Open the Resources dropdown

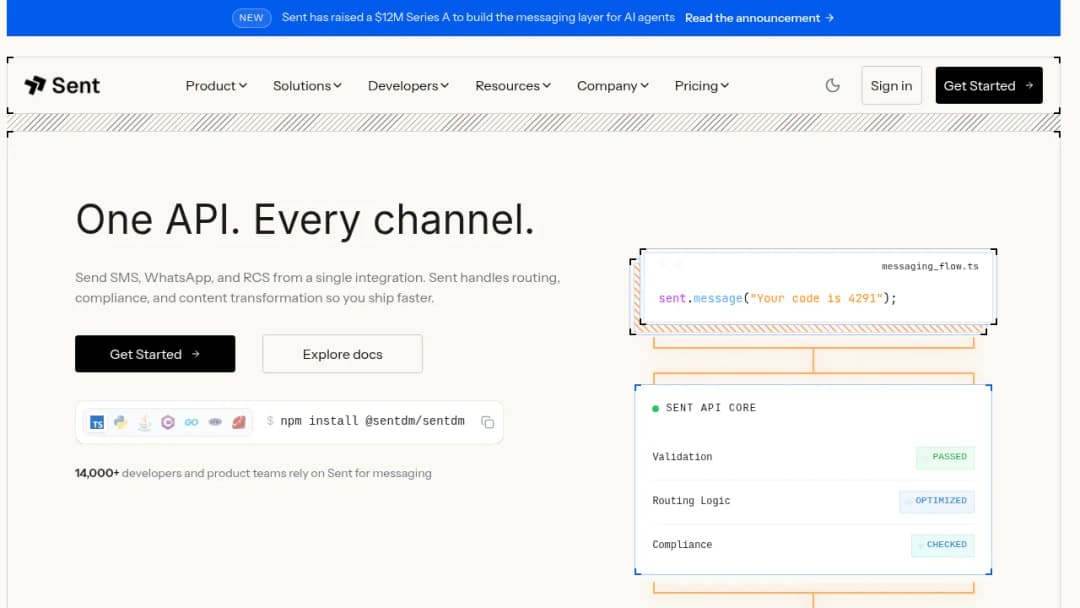513,85
